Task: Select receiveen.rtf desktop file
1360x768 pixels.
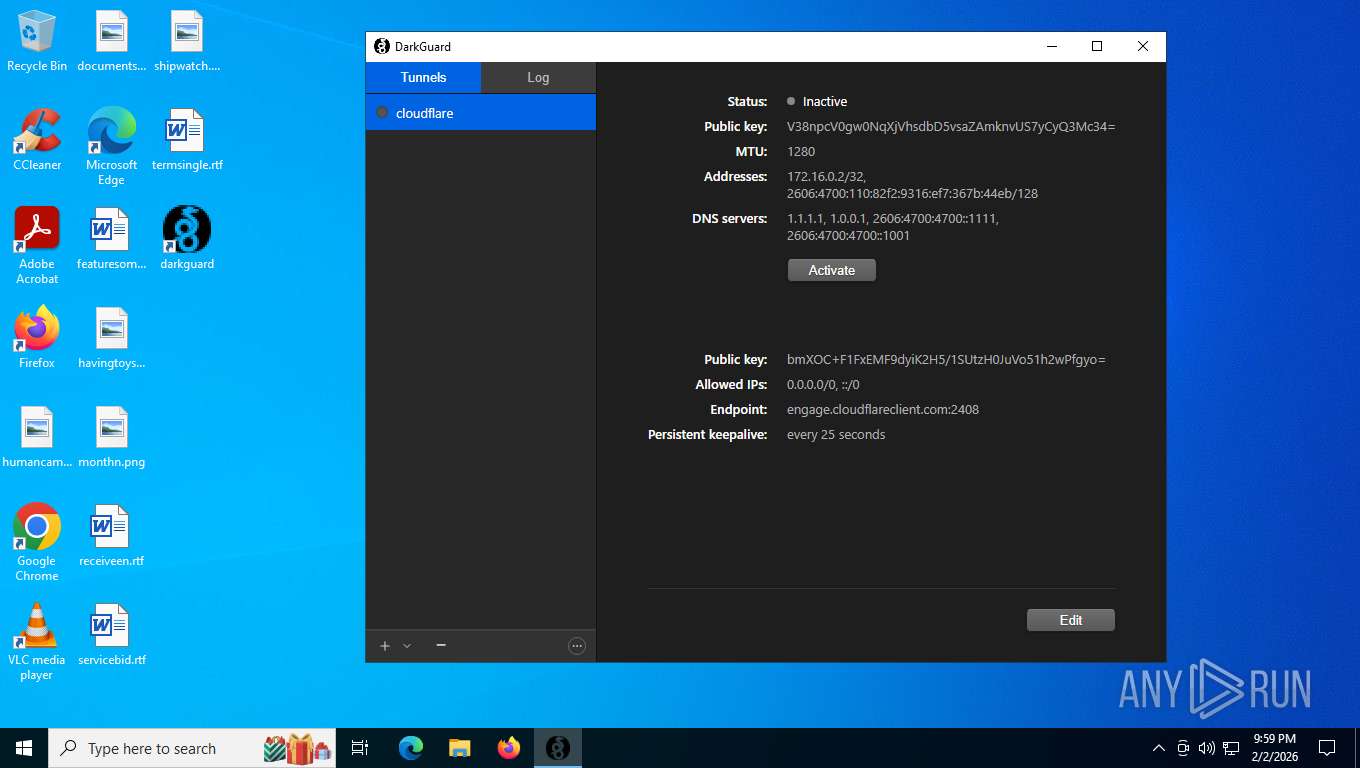Action: coord(112,536)
